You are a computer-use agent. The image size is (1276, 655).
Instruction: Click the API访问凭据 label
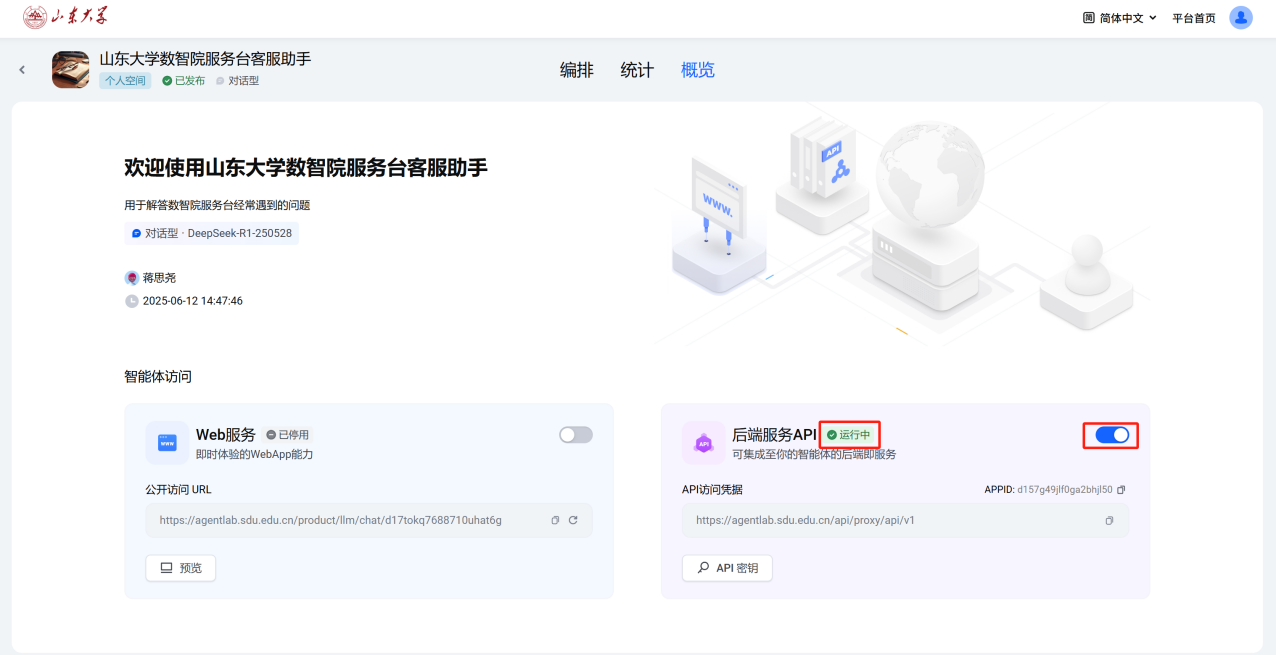(713, 490)
